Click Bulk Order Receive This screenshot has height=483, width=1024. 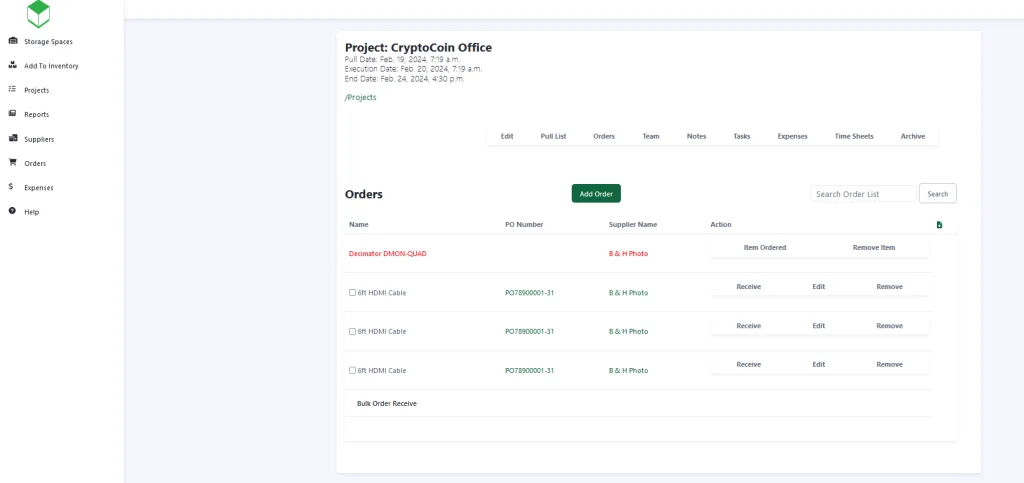pos(386,403)
